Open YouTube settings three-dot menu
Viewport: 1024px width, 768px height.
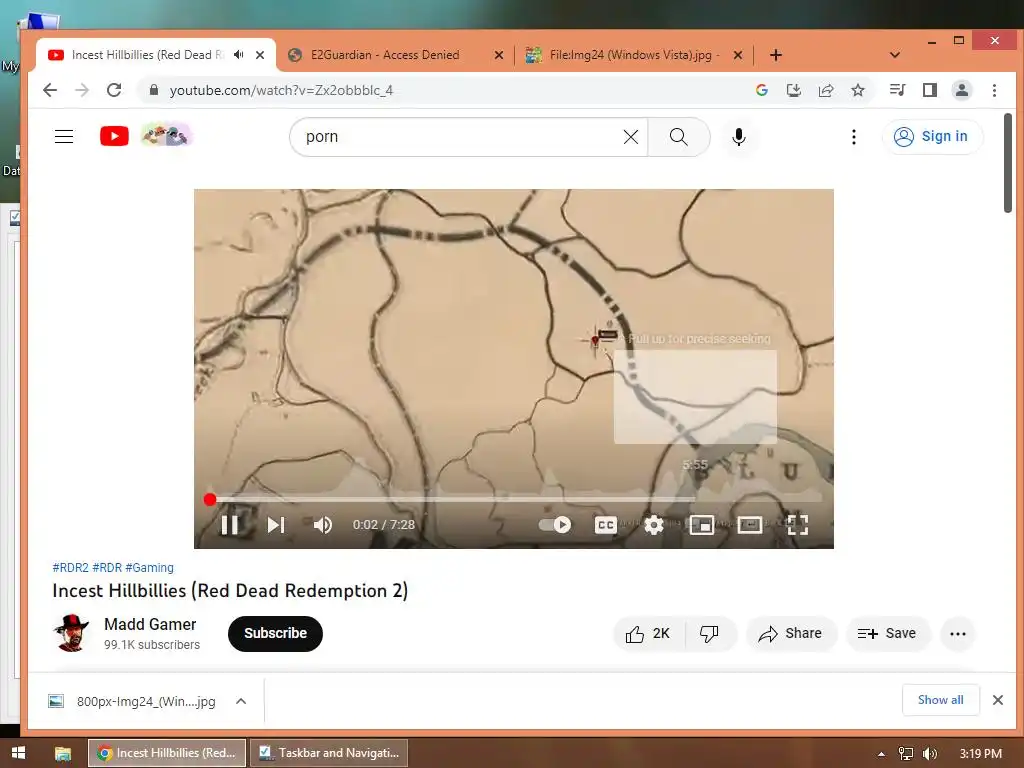(854, 136)
